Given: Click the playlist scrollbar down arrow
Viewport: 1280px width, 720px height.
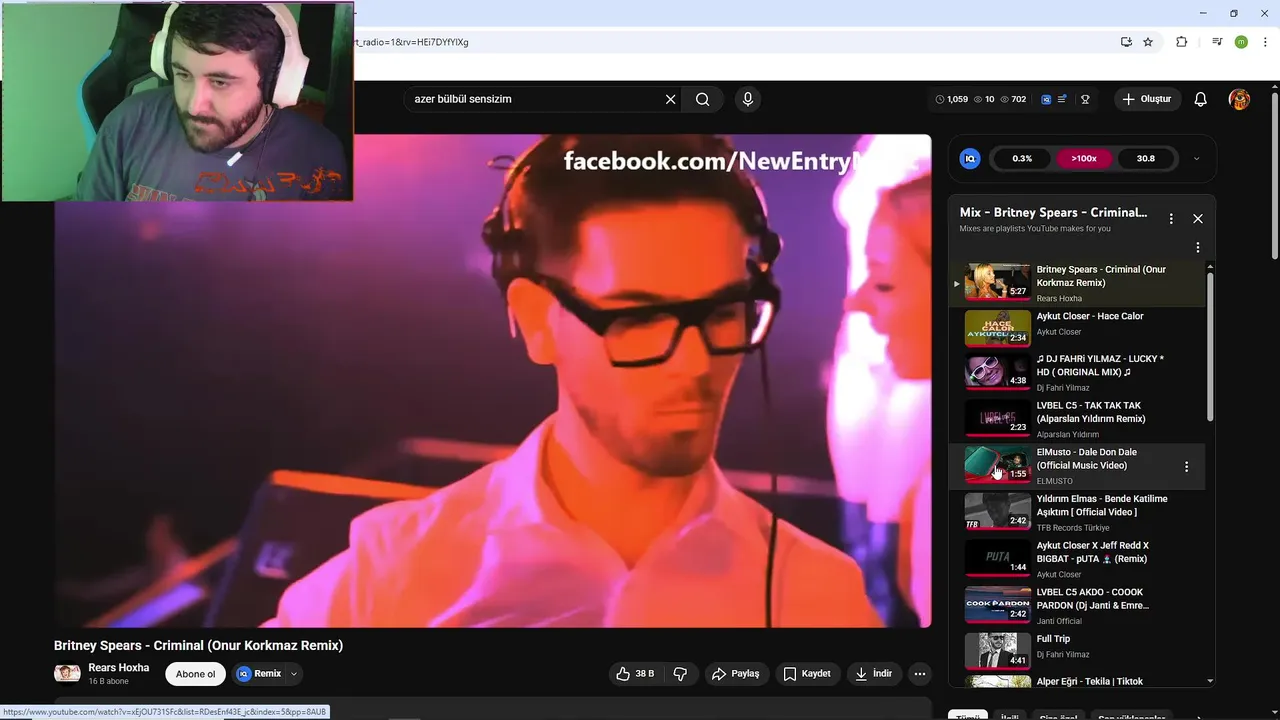Looking at the screenshot, I should [x=1210, y=681].
